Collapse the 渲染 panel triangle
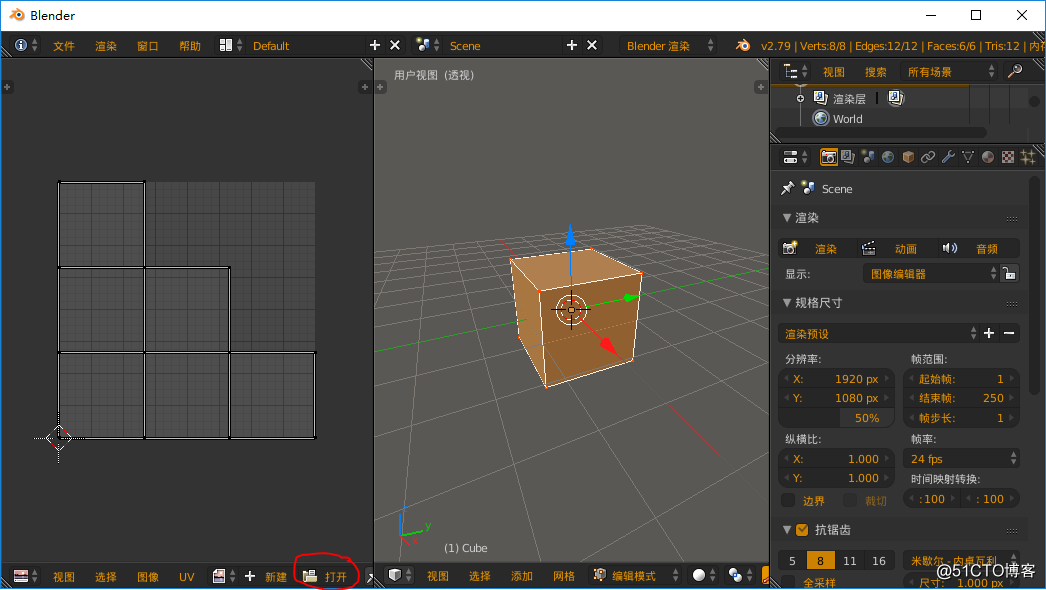Viewport: 1046px width, 590px height. point(787,218)
